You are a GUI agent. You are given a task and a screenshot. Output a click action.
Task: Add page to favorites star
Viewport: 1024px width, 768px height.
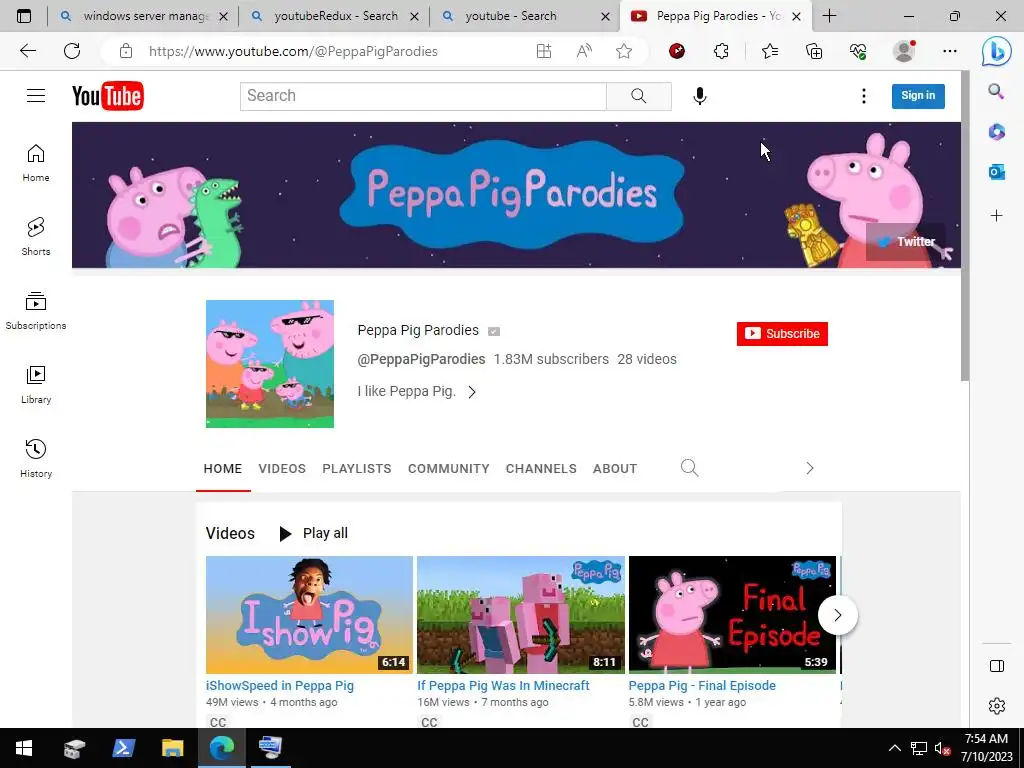tap(624, 51)
